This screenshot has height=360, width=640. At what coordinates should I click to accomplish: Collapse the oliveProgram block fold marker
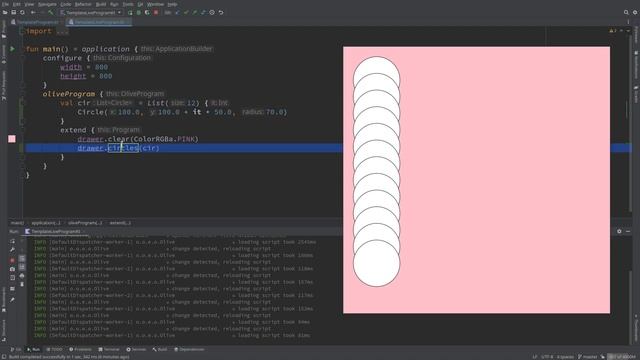[22, 94]
